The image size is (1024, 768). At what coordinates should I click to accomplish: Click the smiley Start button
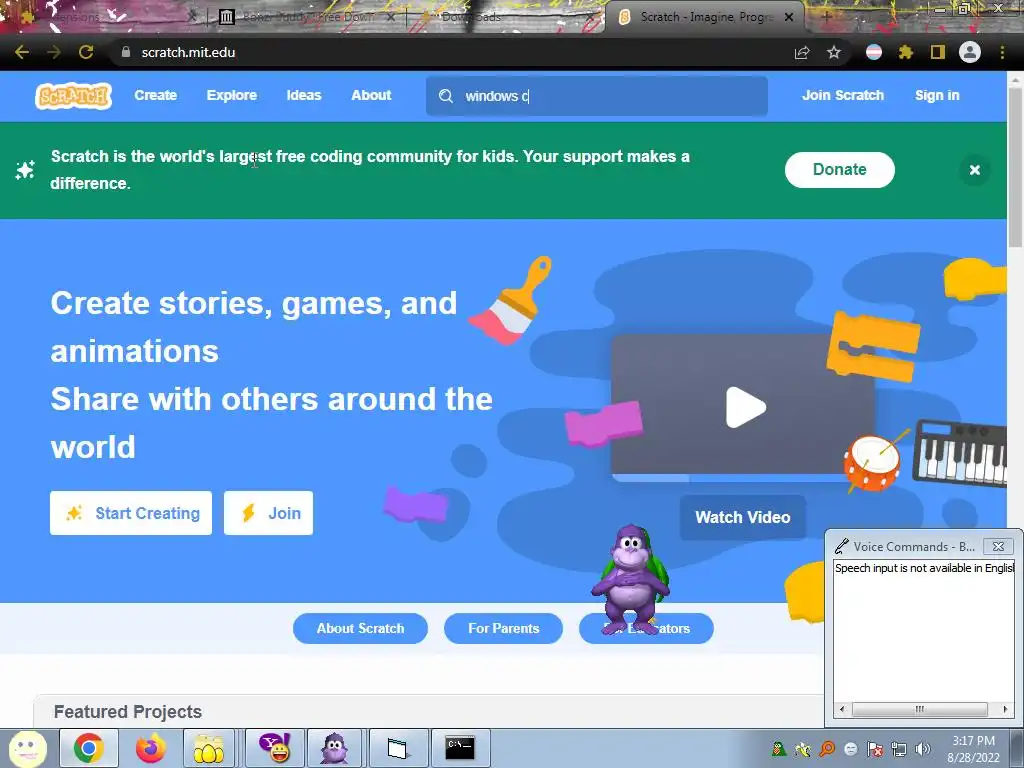point(27,748)
